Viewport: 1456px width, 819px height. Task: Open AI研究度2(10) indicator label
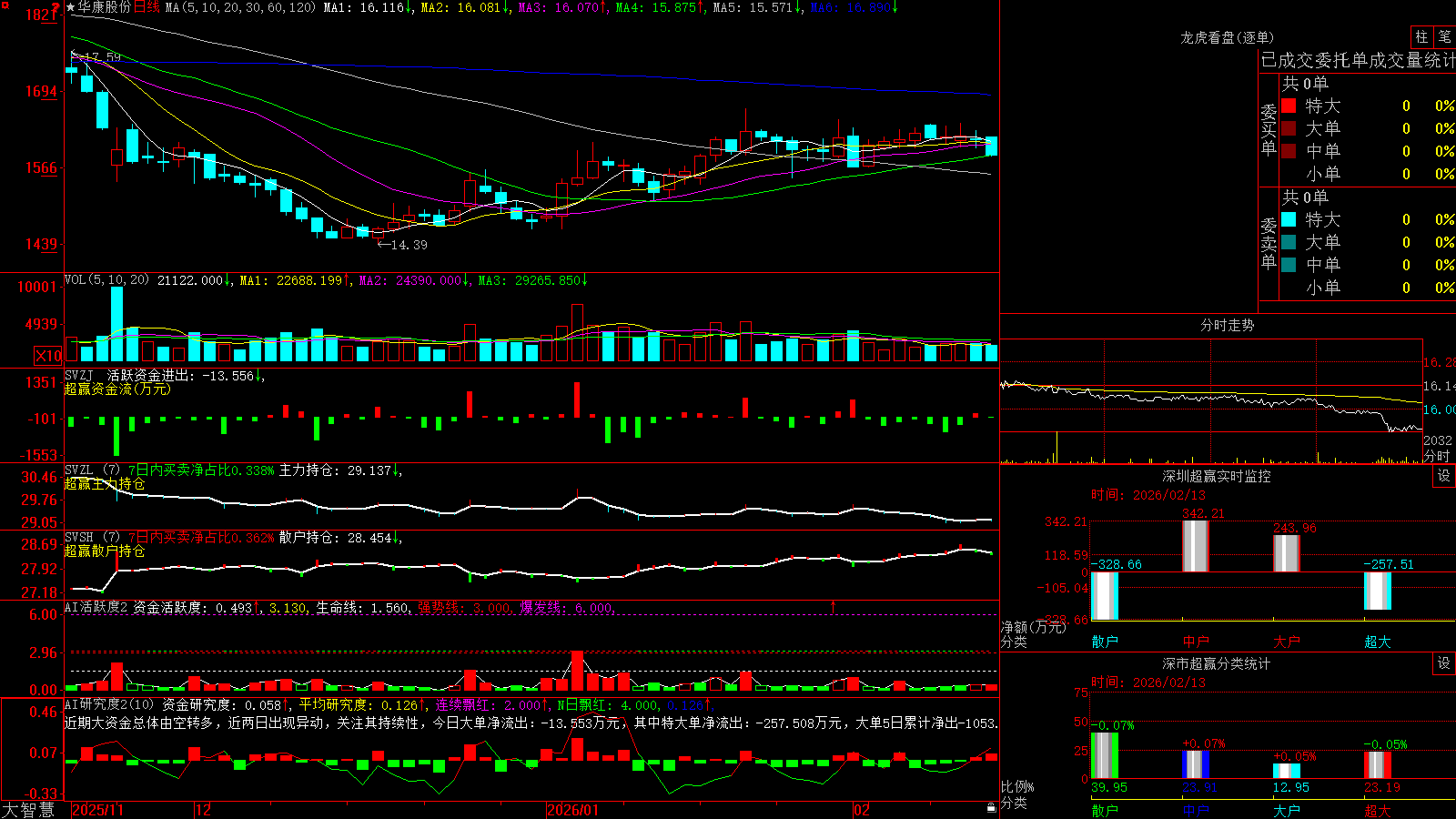(110, 704)
